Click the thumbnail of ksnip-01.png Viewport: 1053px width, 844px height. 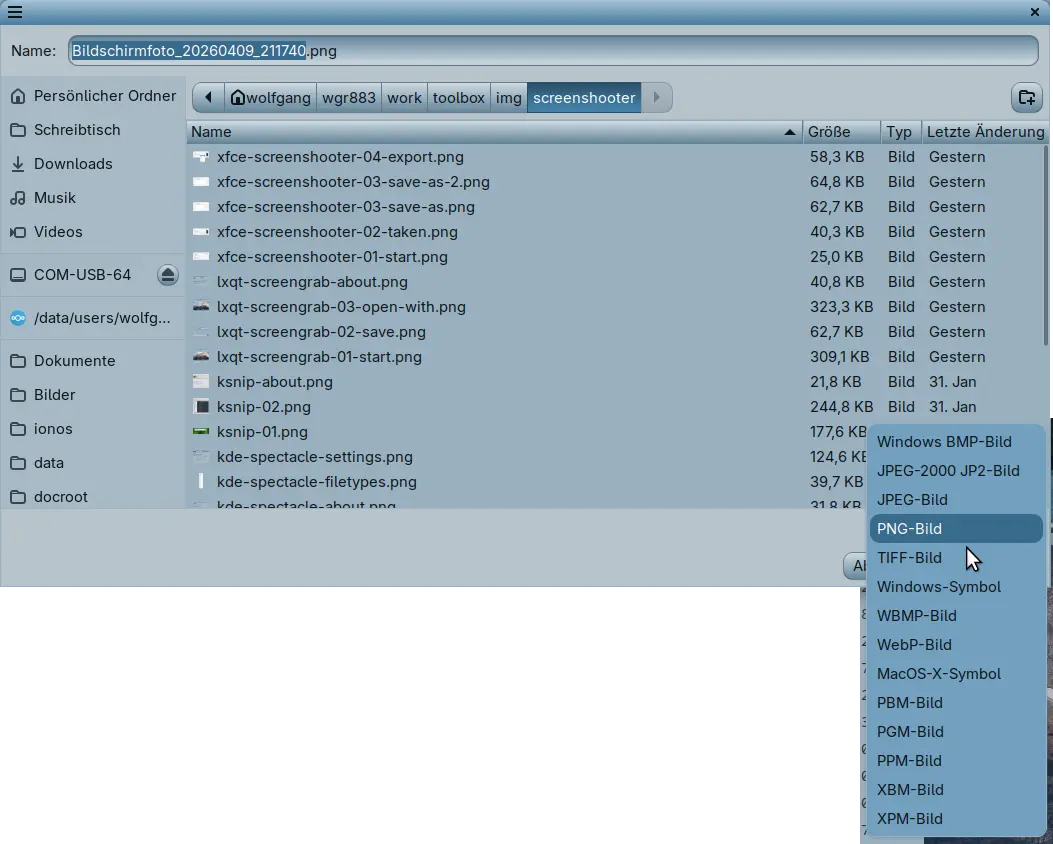201,431
